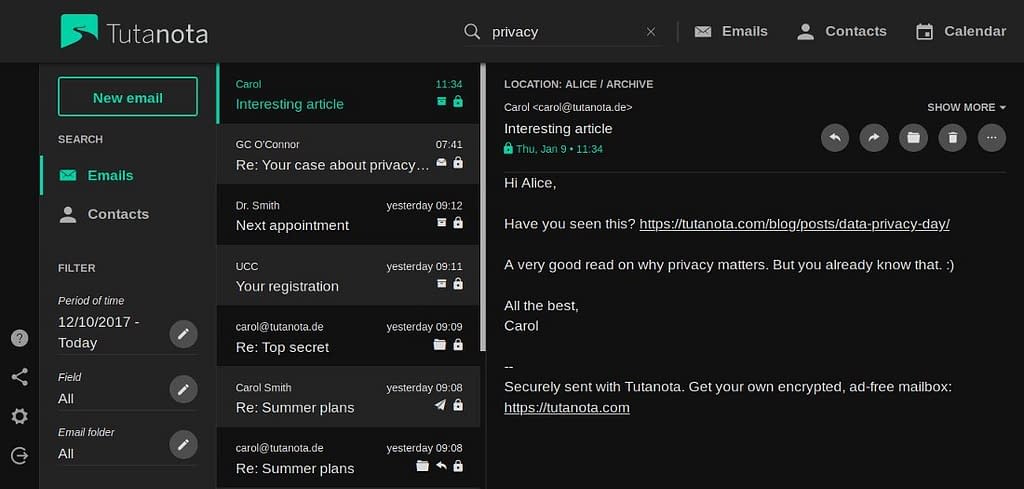Click sender 'Carol <carol@tutanota.de>' in header
The height and width of the screenshot is (489, 1024).
pos(568,107)
